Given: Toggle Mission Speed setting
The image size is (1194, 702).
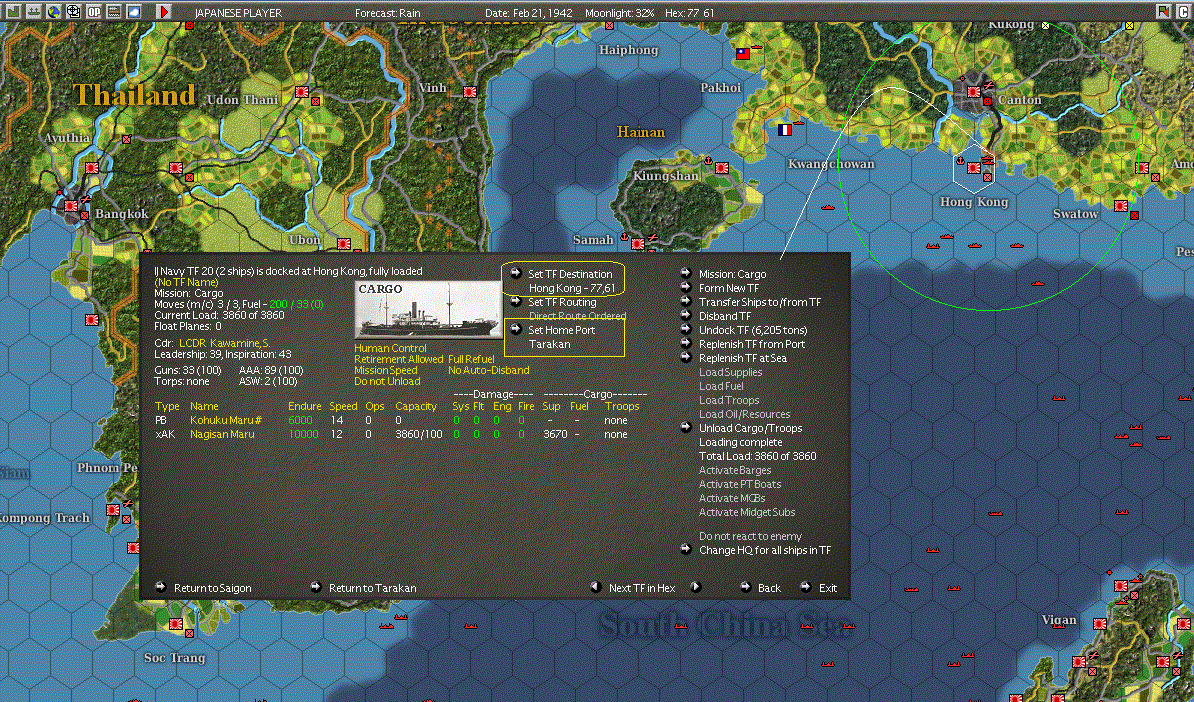Looking at the screenshot, I should 385,370.
